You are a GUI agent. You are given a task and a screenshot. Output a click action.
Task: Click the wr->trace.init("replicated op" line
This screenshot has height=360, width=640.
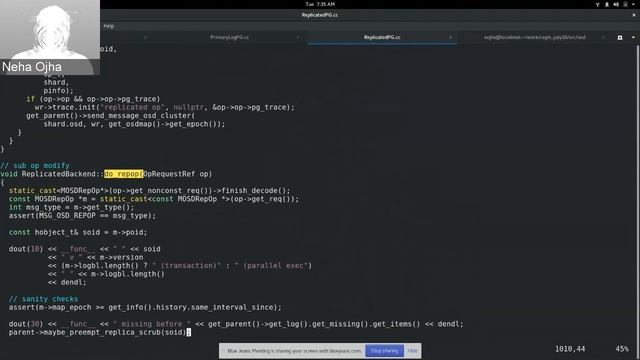[164, 107]
